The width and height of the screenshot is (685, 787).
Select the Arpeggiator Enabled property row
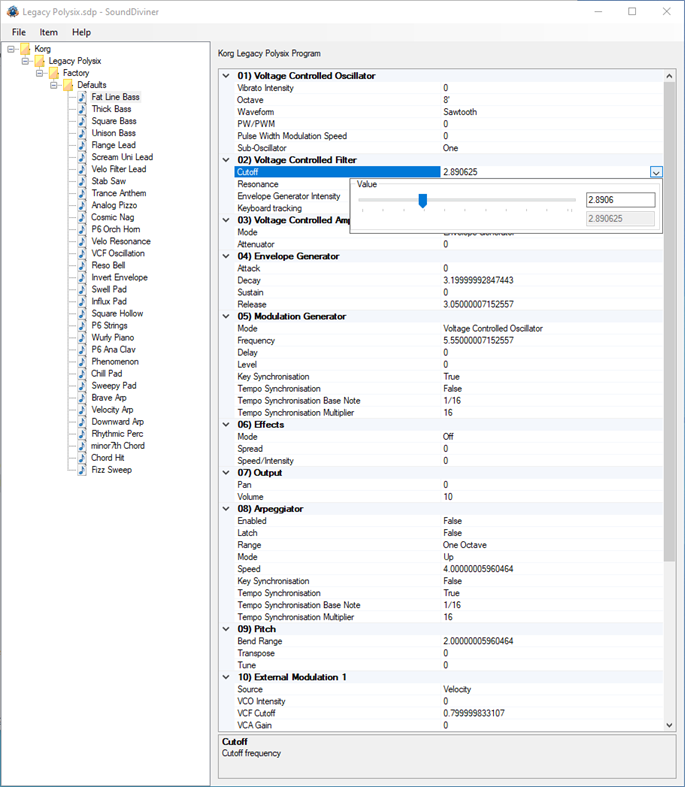click(x=449, y=521)
